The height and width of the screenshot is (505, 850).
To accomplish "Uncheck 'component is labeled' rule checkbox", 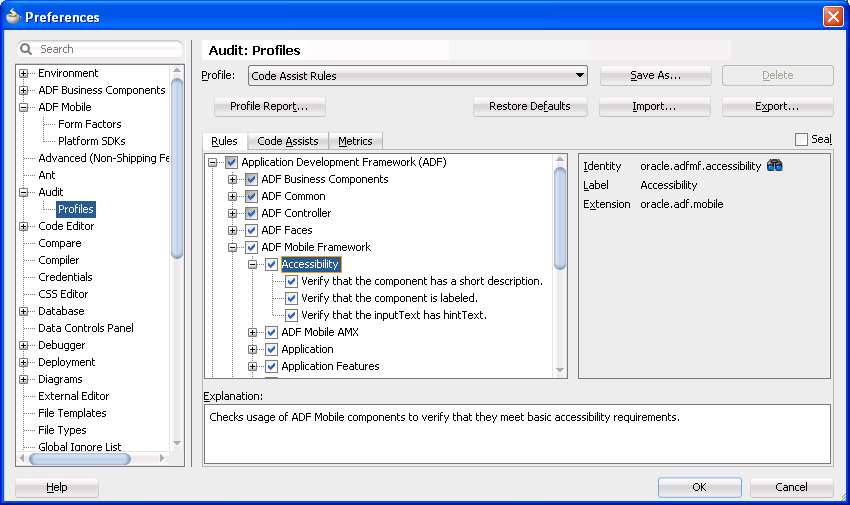I will pyautogui.click(x=292, y=298).
